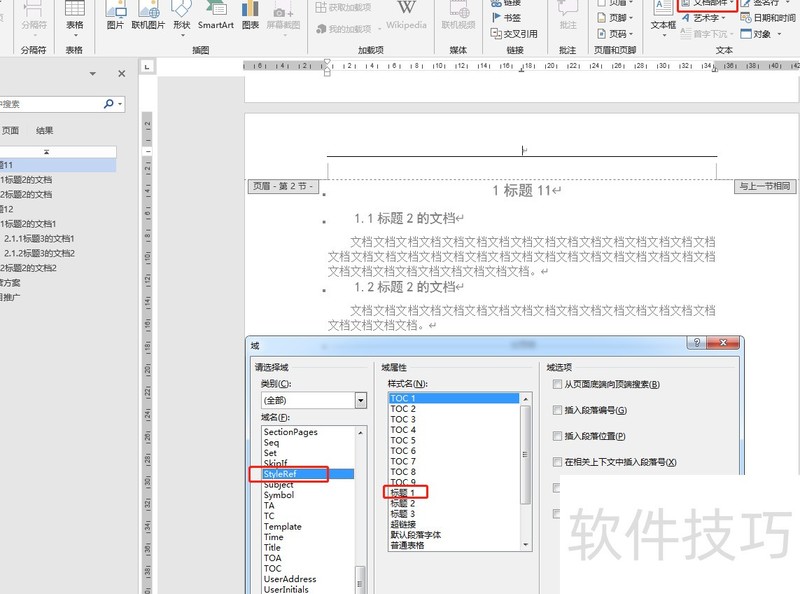800x594 pixels.
Task: Click the 与上一节相同 header label
Action: click(765, 186)
